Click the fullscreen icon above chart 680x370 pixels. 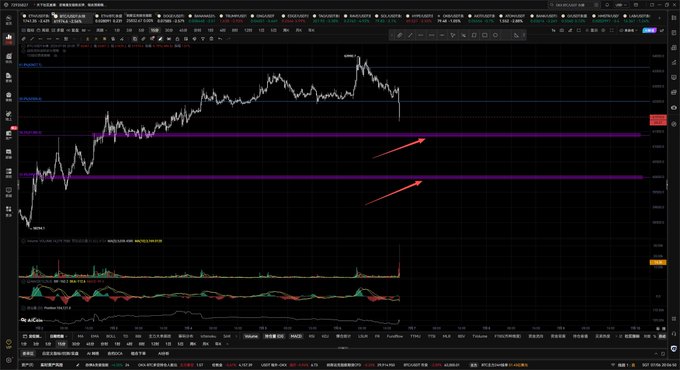tap(611, 30)
